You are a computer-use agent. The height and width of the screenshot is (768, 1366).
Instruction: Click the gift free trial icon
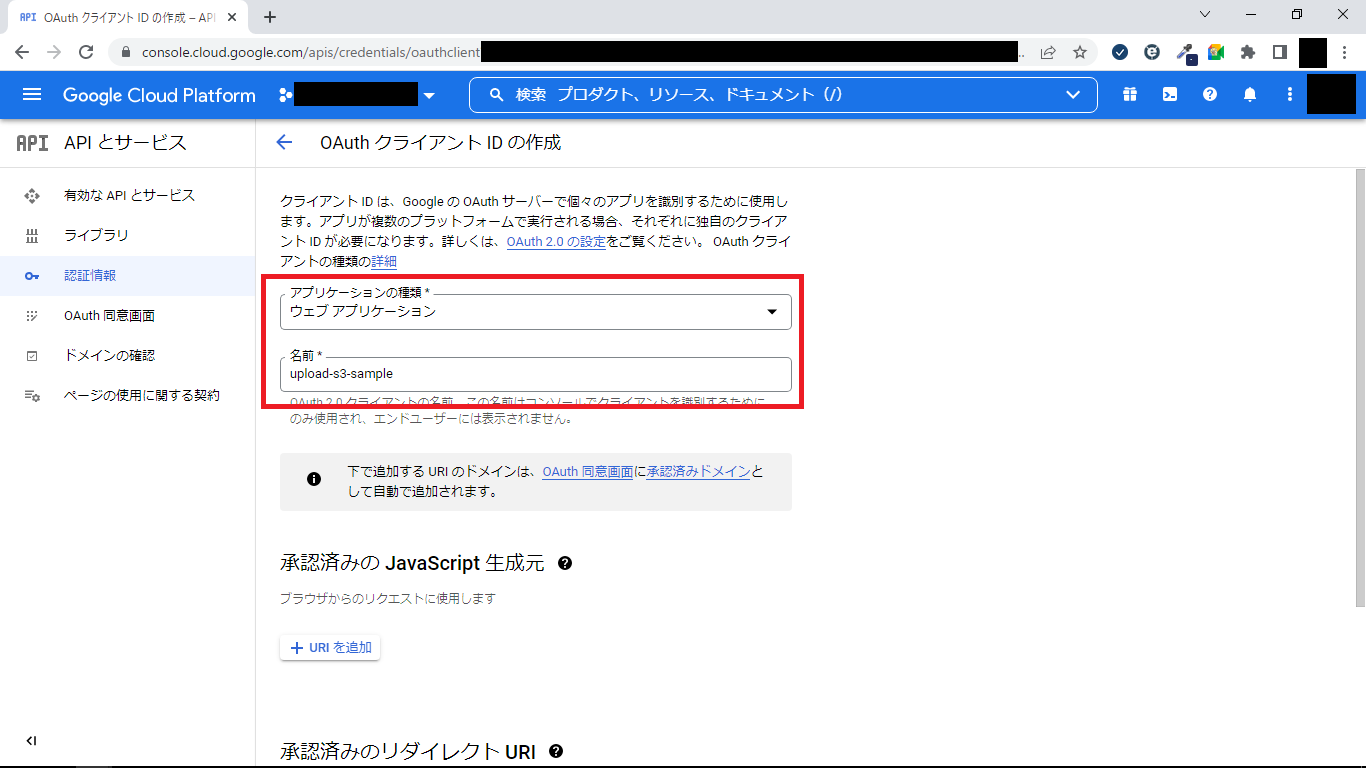click(x=1129, y=95)
